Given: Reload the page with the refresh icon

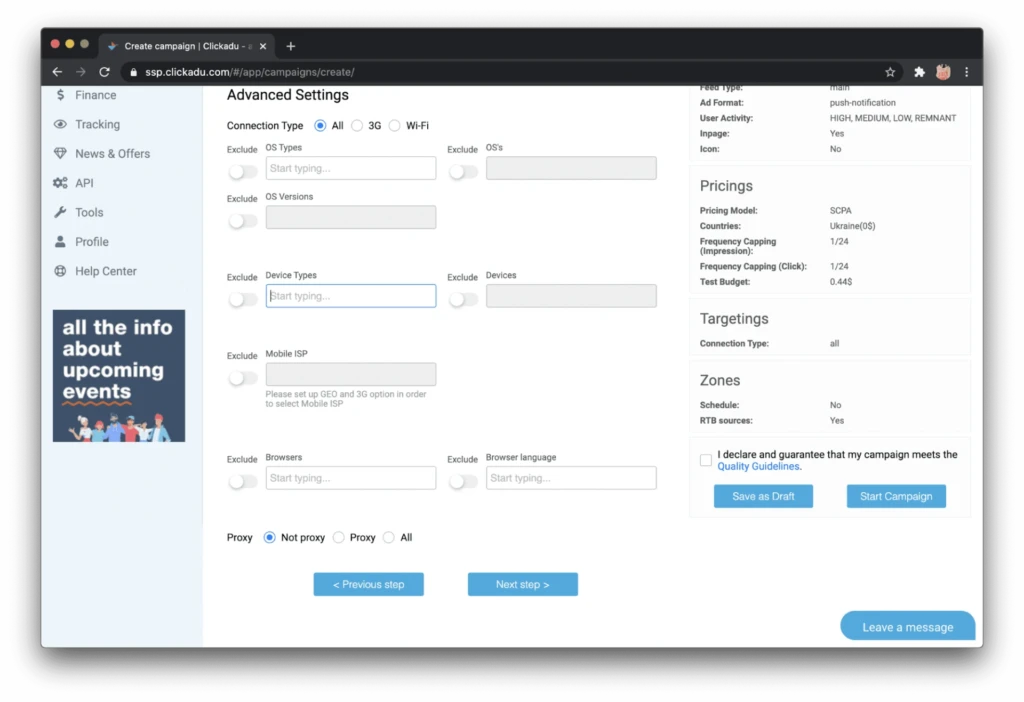Looking at the screenshot, I should [x=104, y=72].
